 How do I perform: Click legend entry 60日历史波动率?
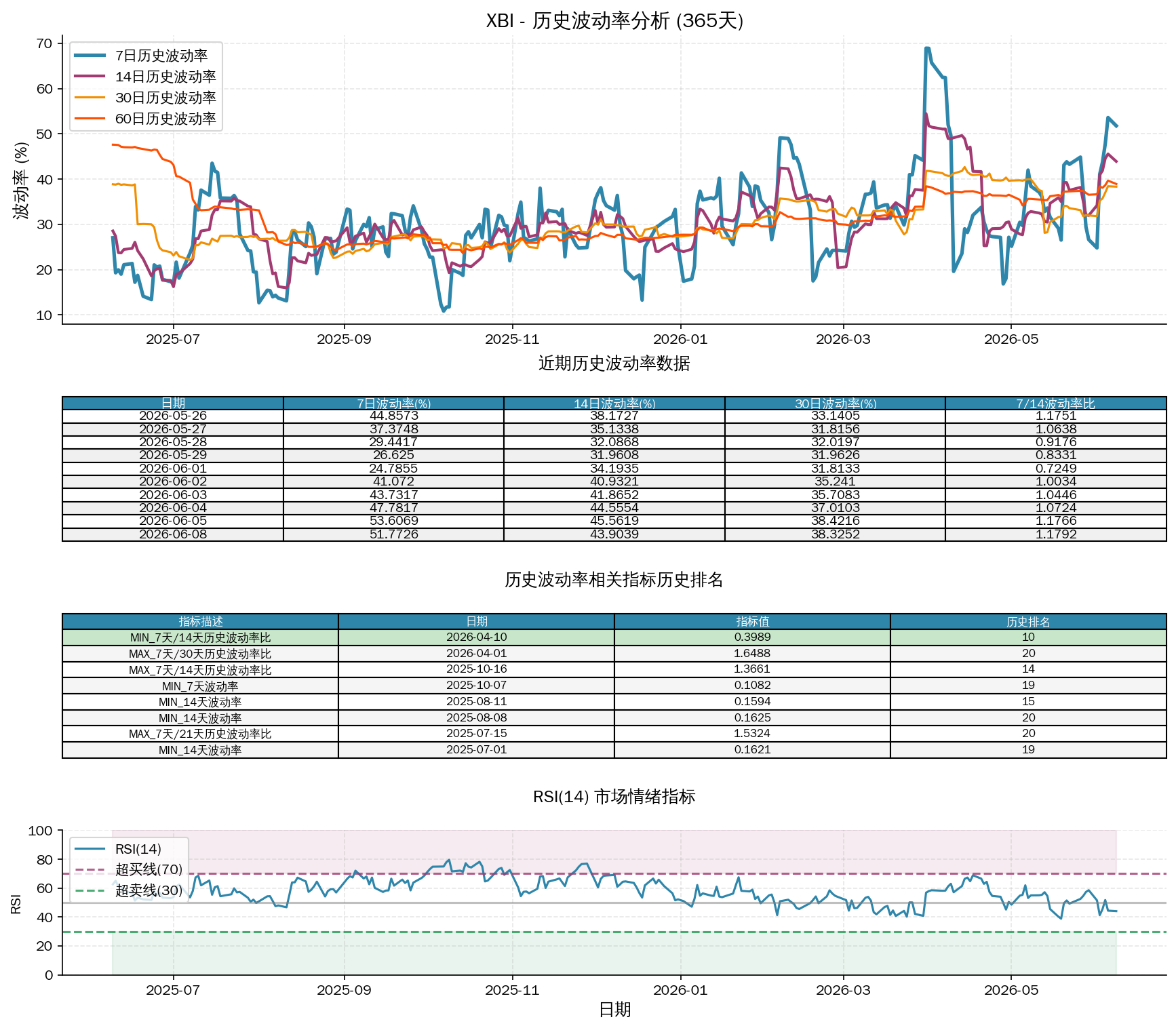point(144,119)
